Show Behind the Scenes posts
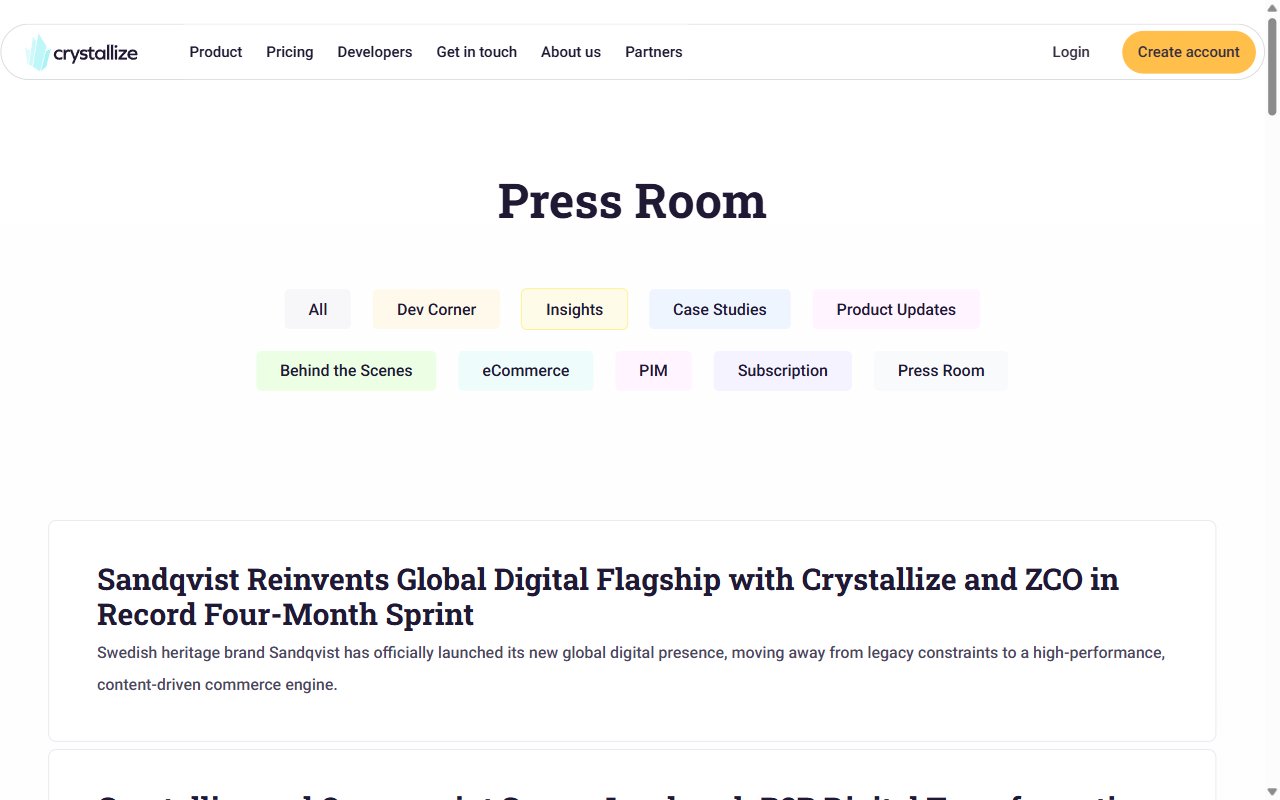Image resolution: width=1280 pixels, height=800 pixels. pyautogui.click(x=346, y=370)
